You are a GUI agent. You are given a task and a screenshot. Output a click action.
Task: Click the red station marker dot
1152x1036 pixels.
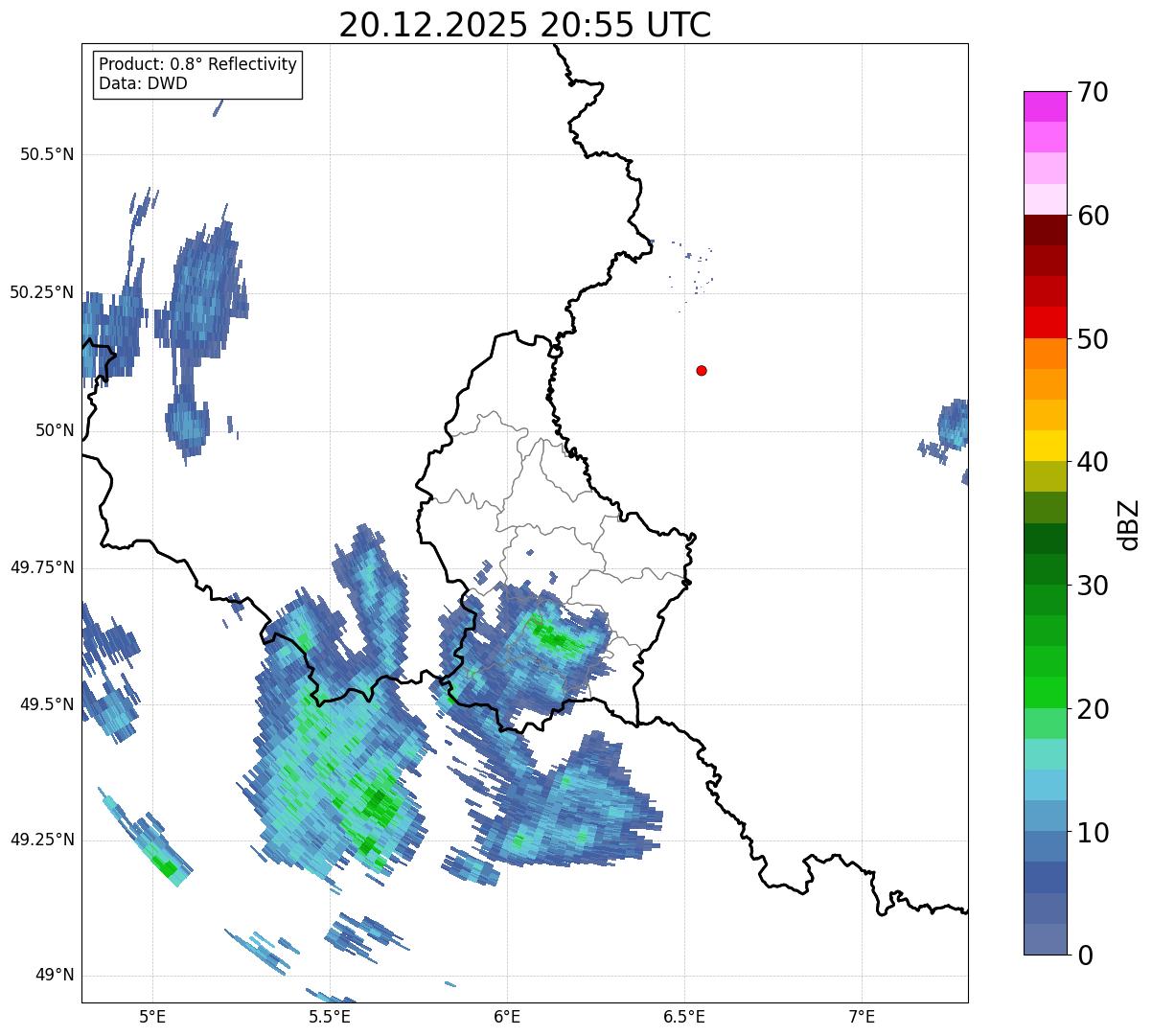(x=702, y=370)
